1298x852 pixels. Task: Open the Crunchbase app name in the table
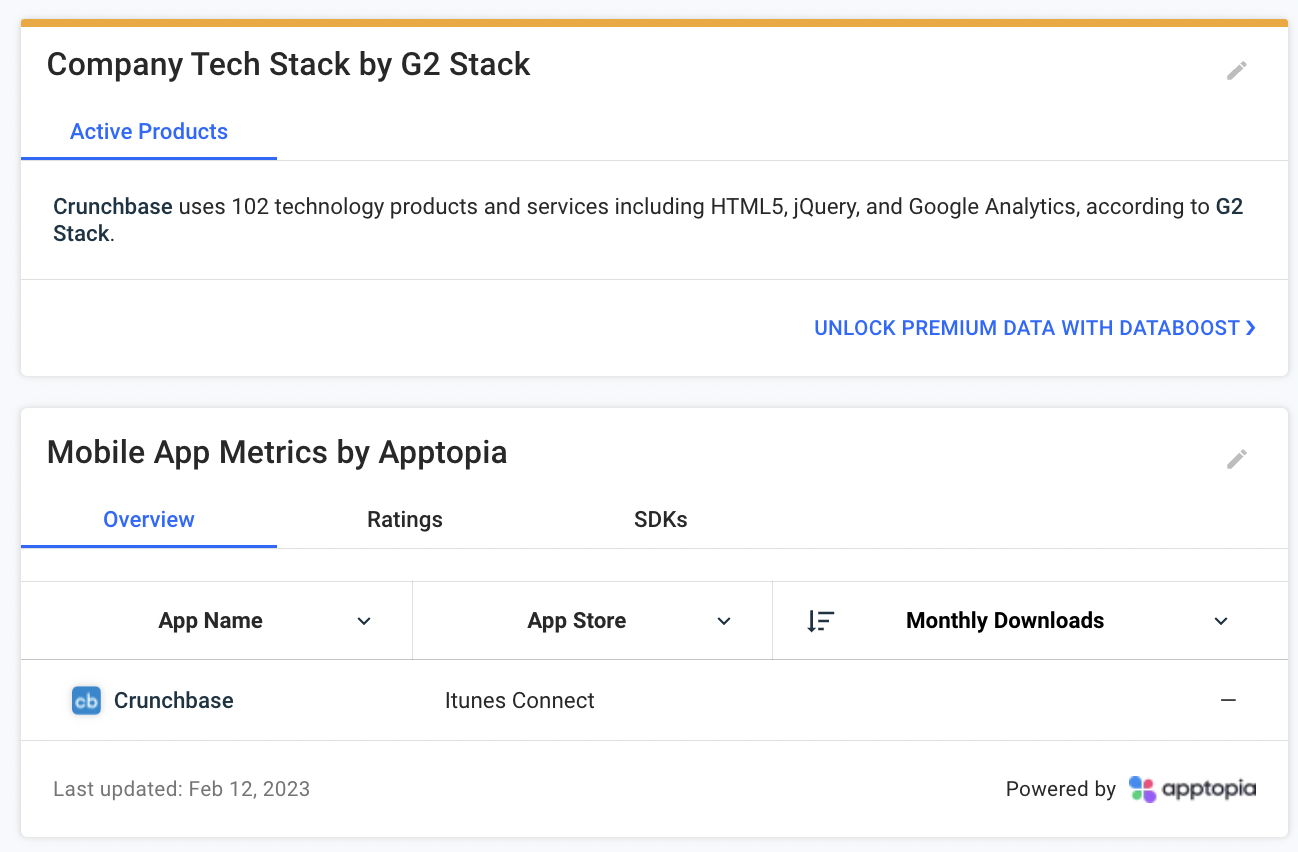pyautogui.click(x=174, y=701)
